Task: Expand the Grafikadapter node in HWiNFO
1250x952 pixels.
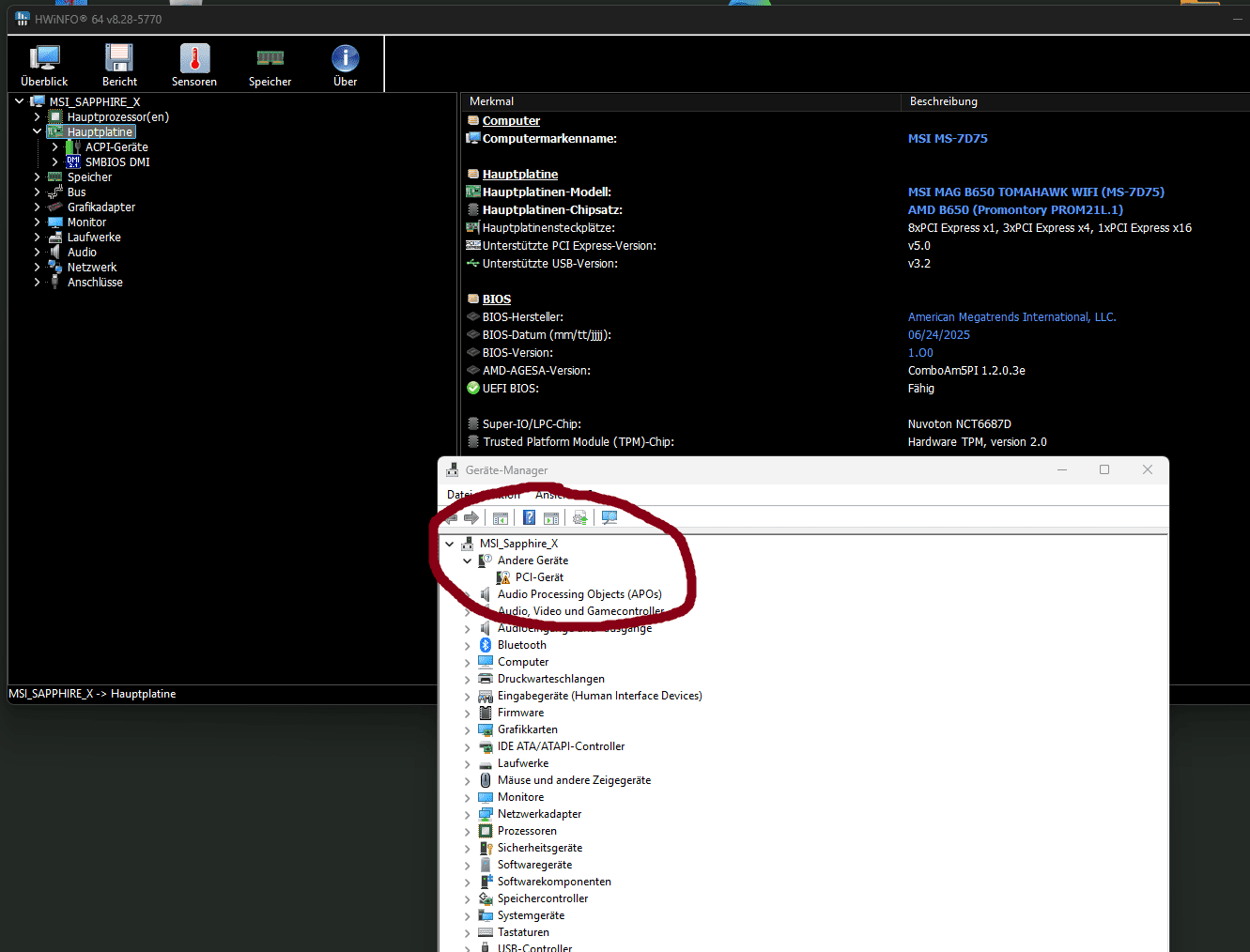Action: click(37, 207)
